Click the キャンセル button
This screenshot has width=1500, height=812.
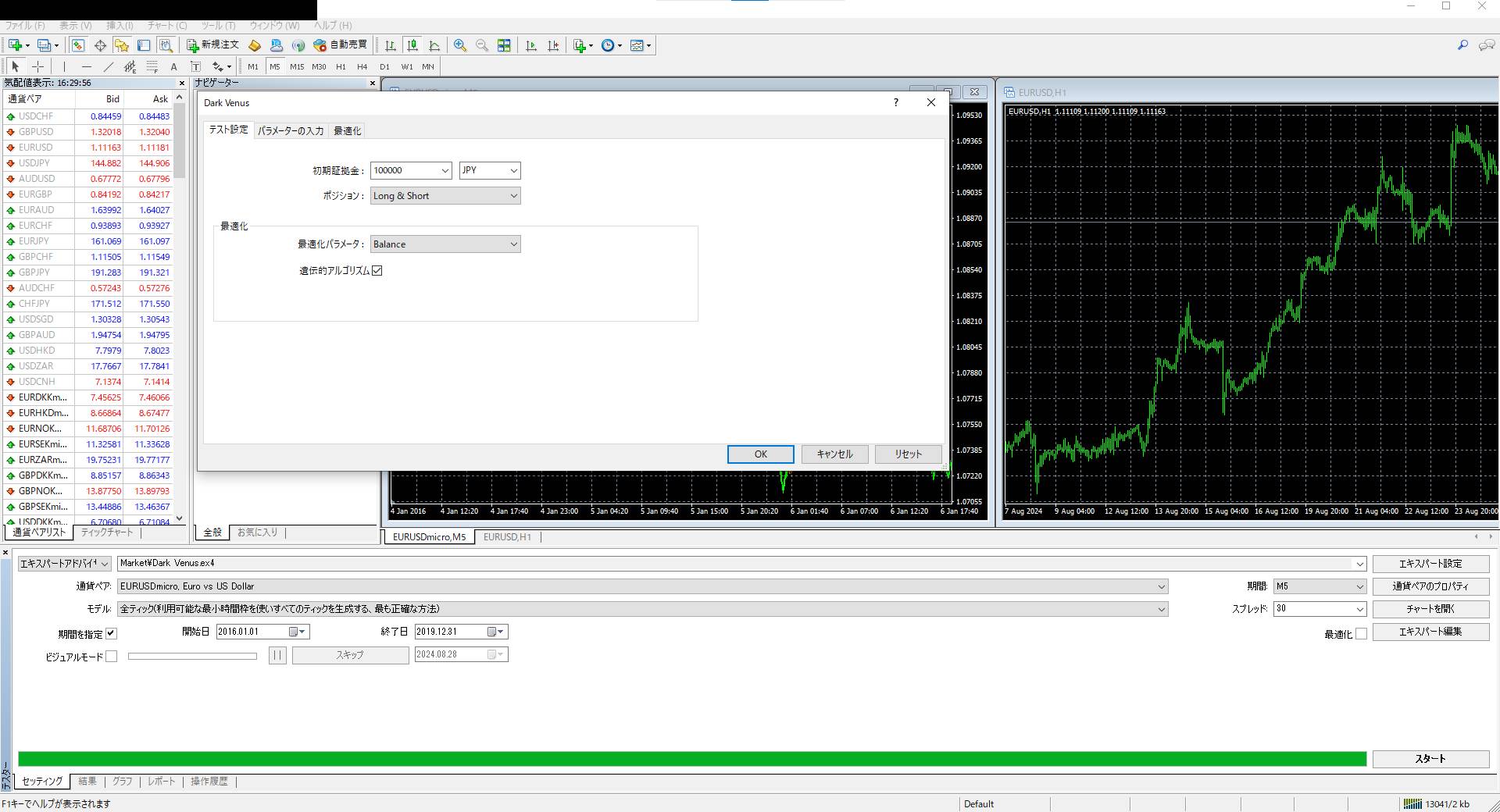tap(834, 454)
